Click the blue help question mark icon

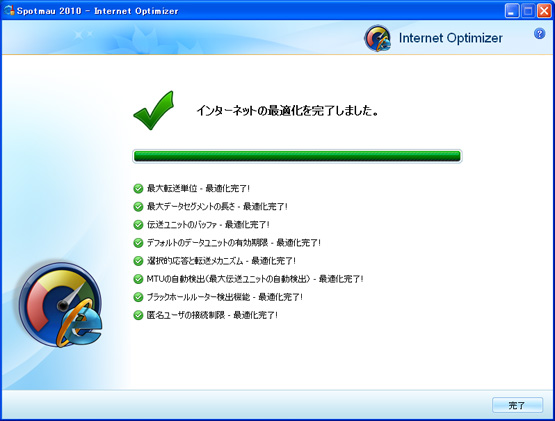(x=539, y=34)
